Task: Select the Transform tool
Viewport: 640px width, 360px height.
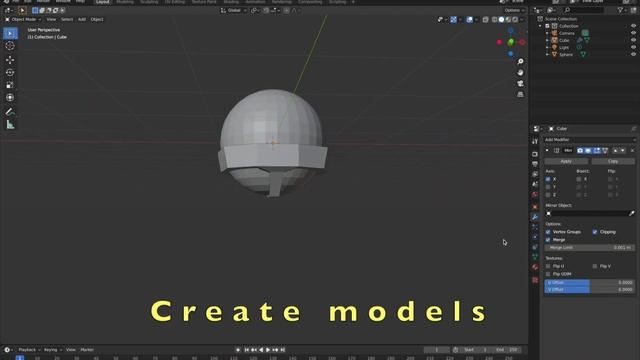Action: 10,98
